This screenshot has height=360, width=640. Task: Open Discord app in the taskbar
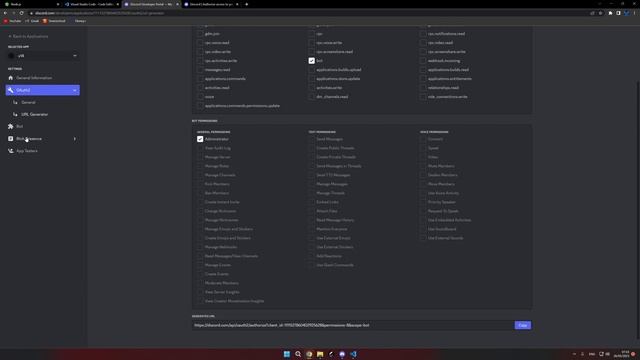342,354
